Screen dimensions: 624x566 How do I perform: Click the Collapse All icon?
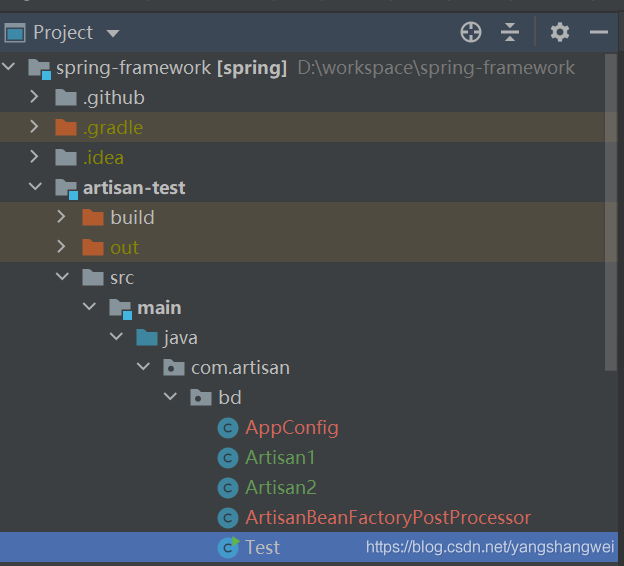510,32
